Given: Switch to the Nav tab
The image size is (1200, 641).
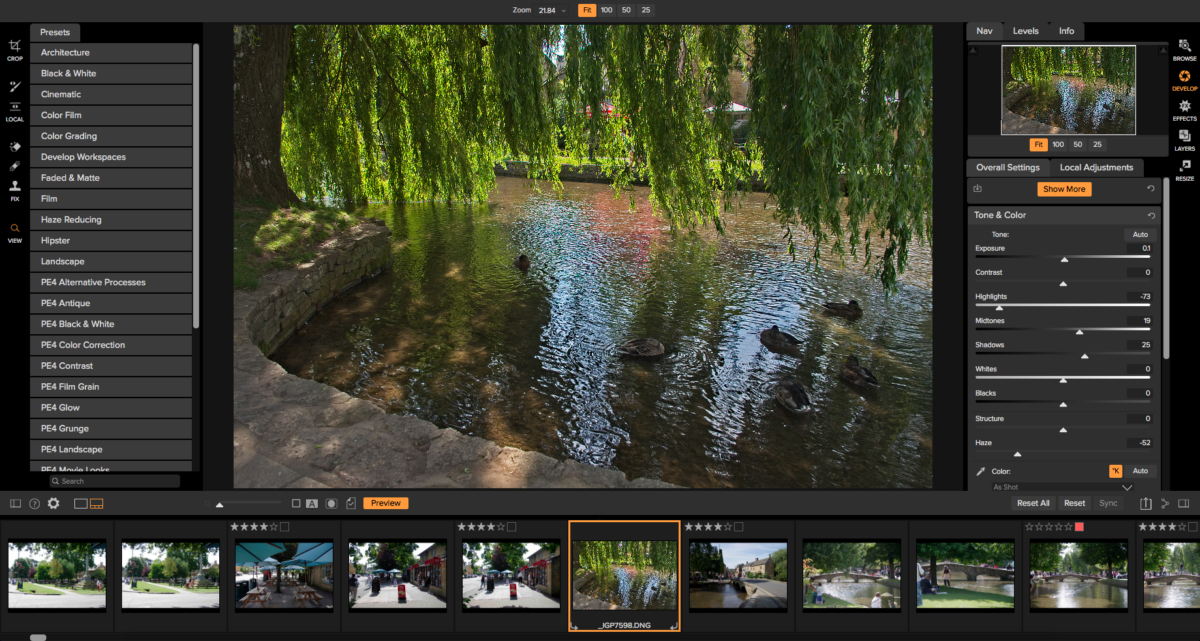Looking at the screenshot, I should click(x=984, y=31).
